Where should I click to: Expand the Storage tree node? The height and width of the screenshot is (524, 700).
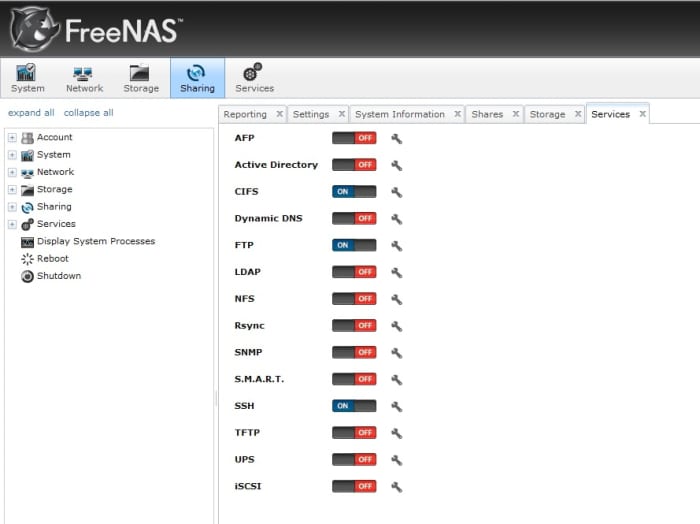click(x=12, y=190)
